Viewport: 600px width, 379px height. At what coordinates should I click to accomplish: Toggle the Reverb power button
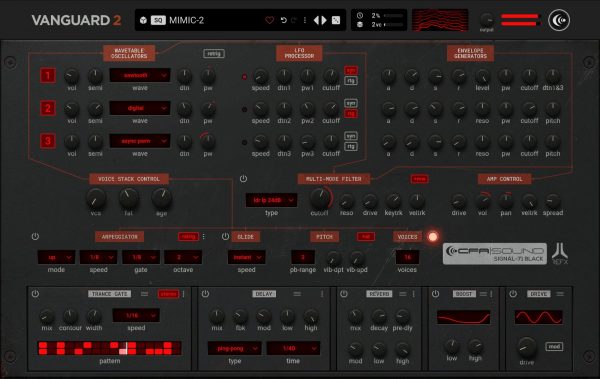(344, 294)
